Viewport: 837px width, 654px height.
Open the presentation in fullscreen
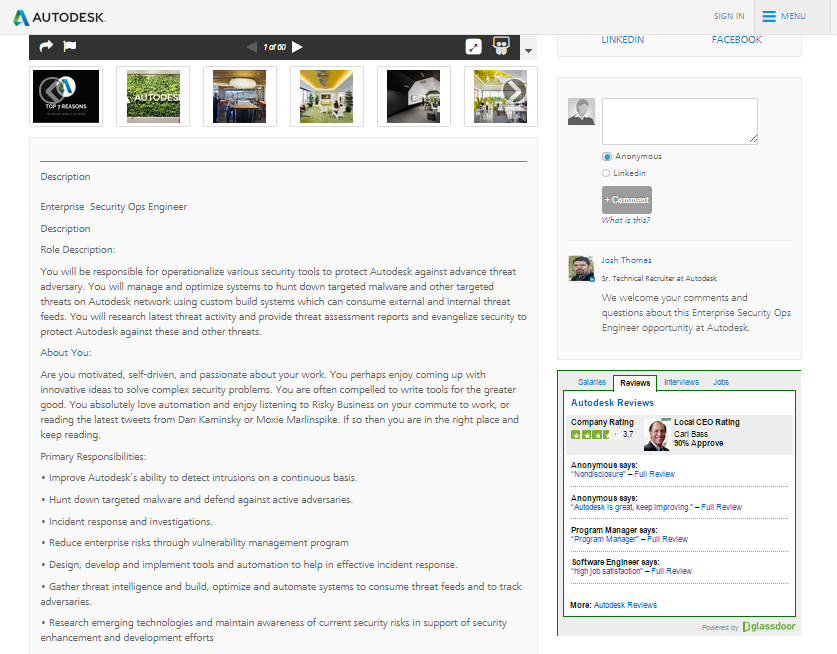click(x=473, y=46)
